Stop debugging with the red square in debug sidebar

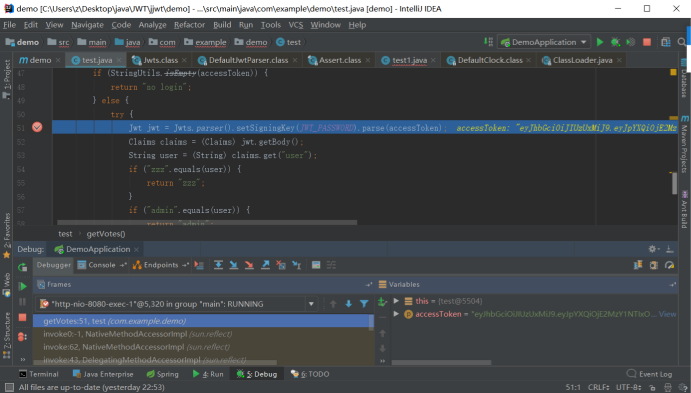[22, 318]
